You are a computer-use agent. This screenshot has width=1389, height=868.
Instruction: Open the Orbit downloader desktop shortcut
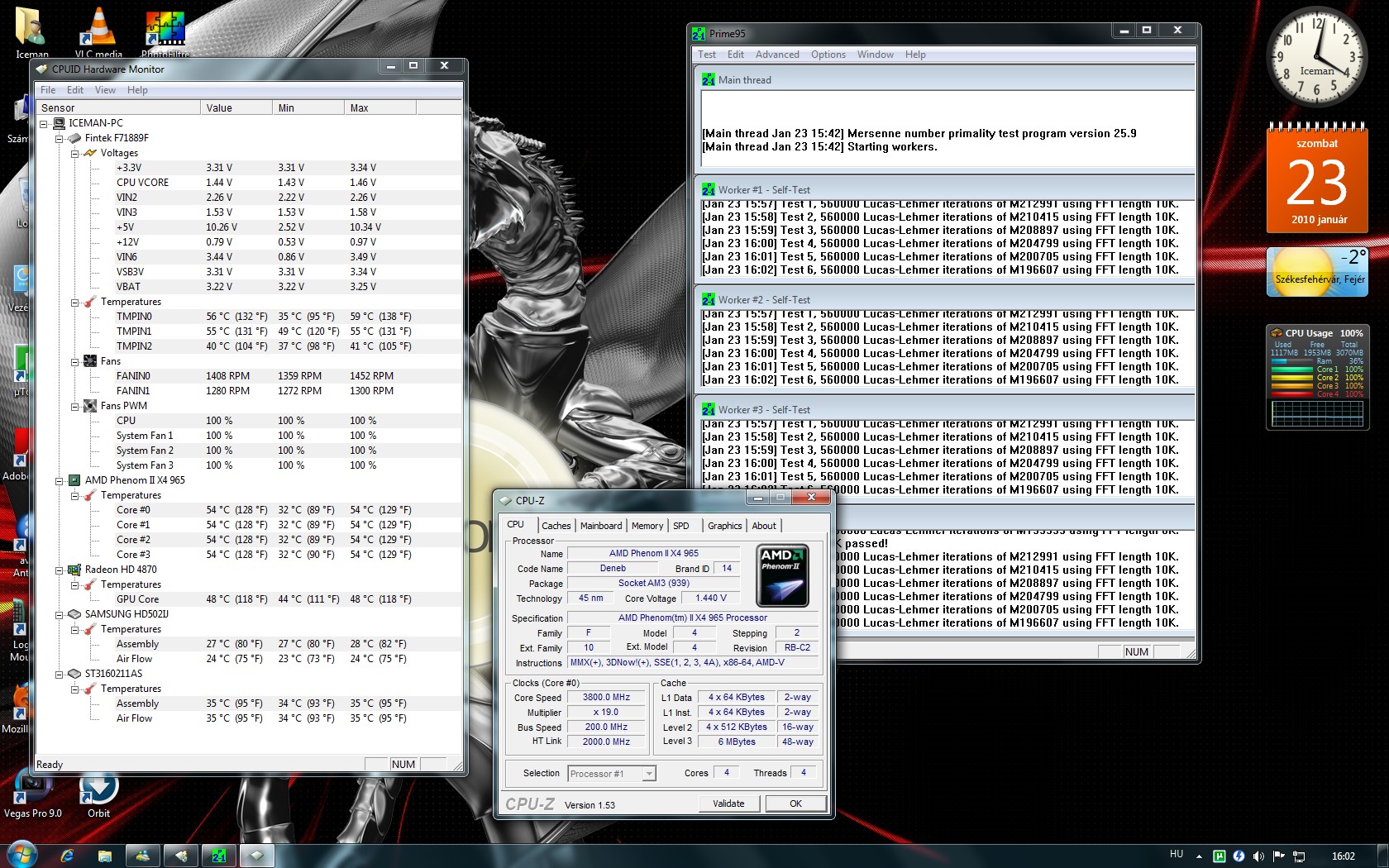tap(98, 795)
